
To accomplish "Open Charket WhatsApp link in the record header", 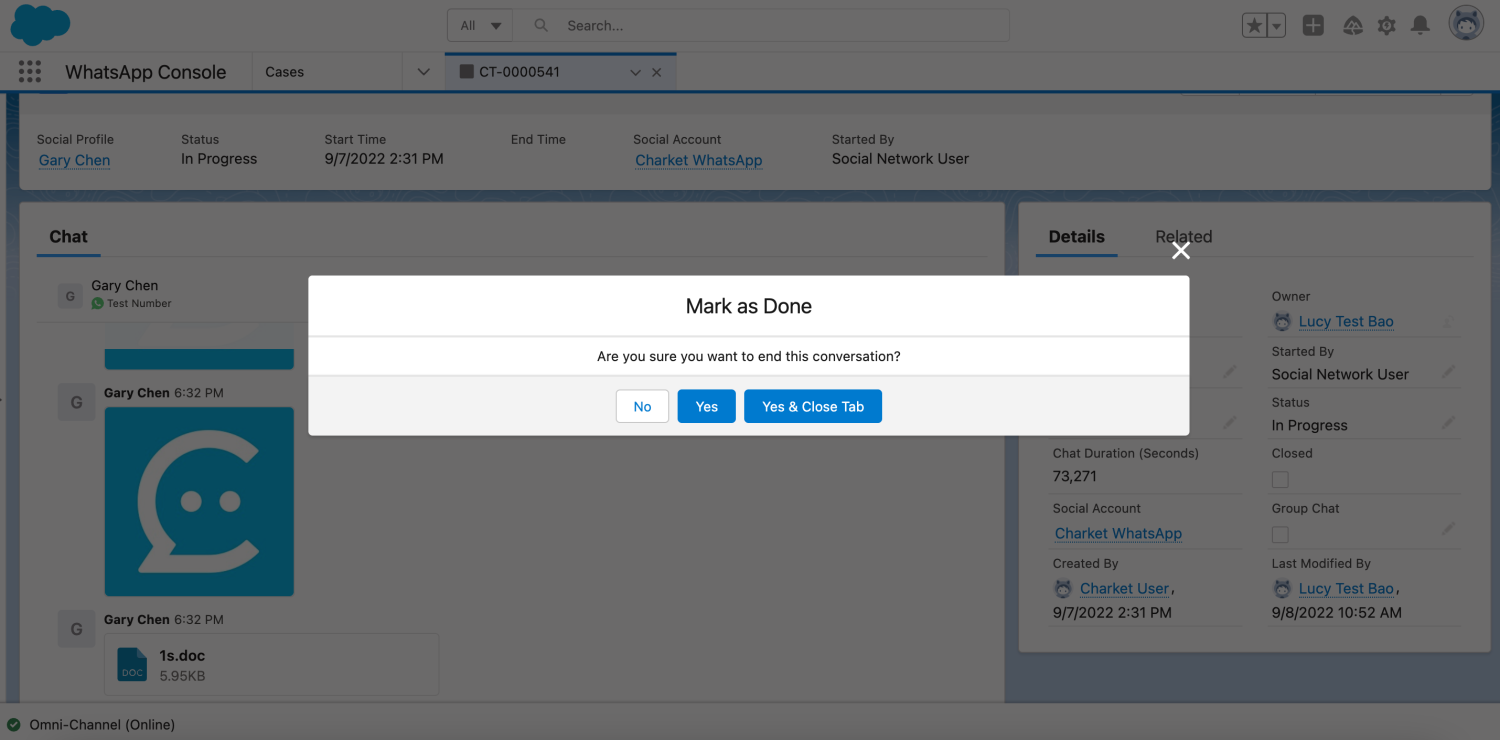I will pos(699,160).
